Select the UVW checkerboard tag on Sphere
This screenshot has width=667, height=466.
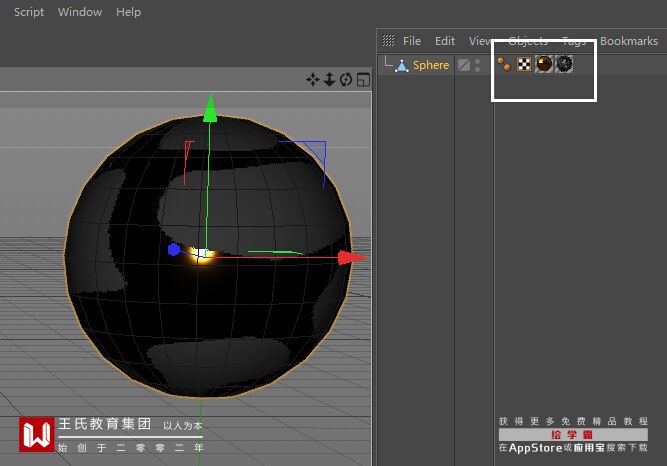(524, 64)
